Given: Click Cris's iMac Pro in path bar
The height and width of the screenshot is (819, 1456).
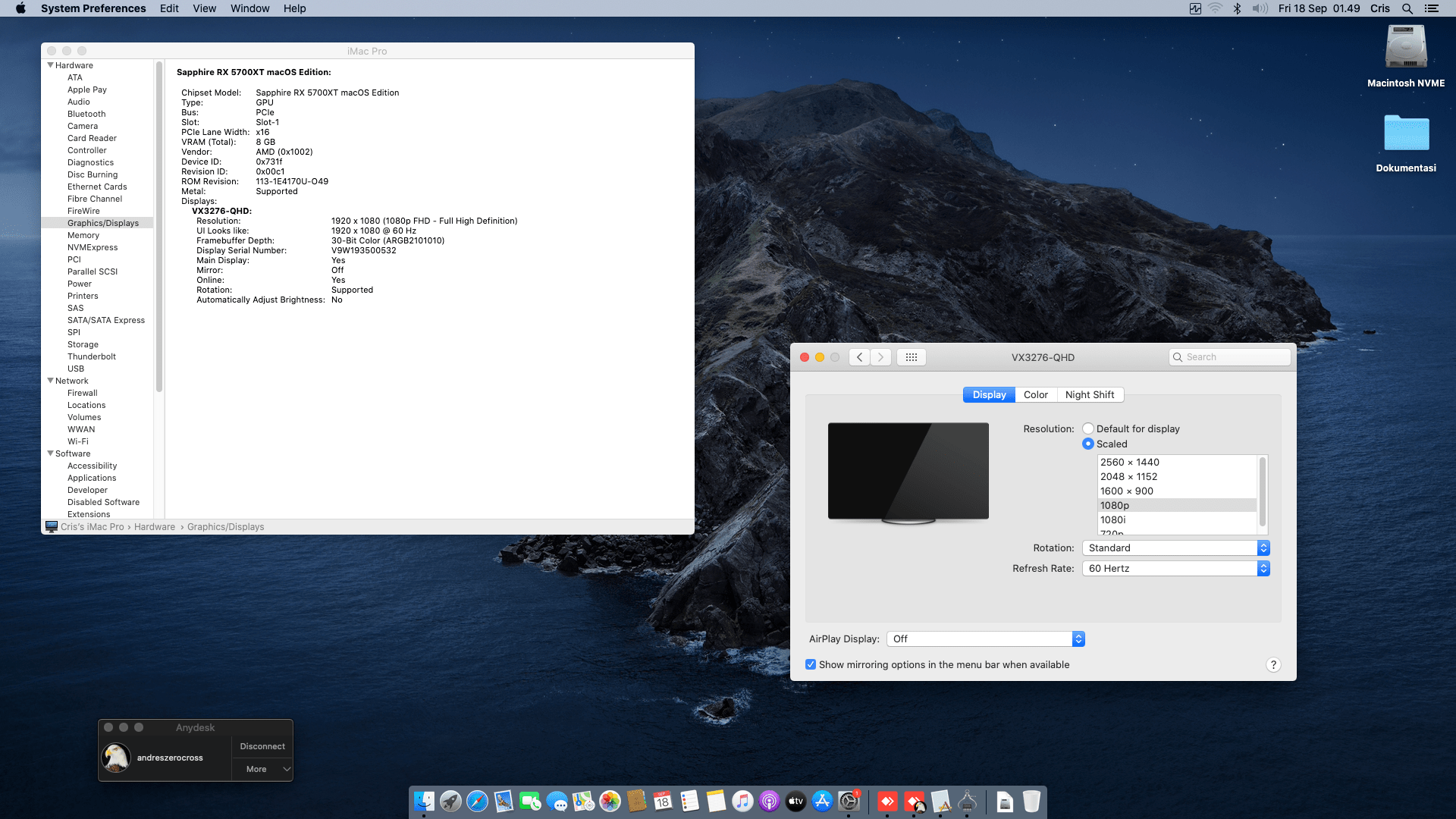Looking at the screenshot, I should click(x=92, y=527).
